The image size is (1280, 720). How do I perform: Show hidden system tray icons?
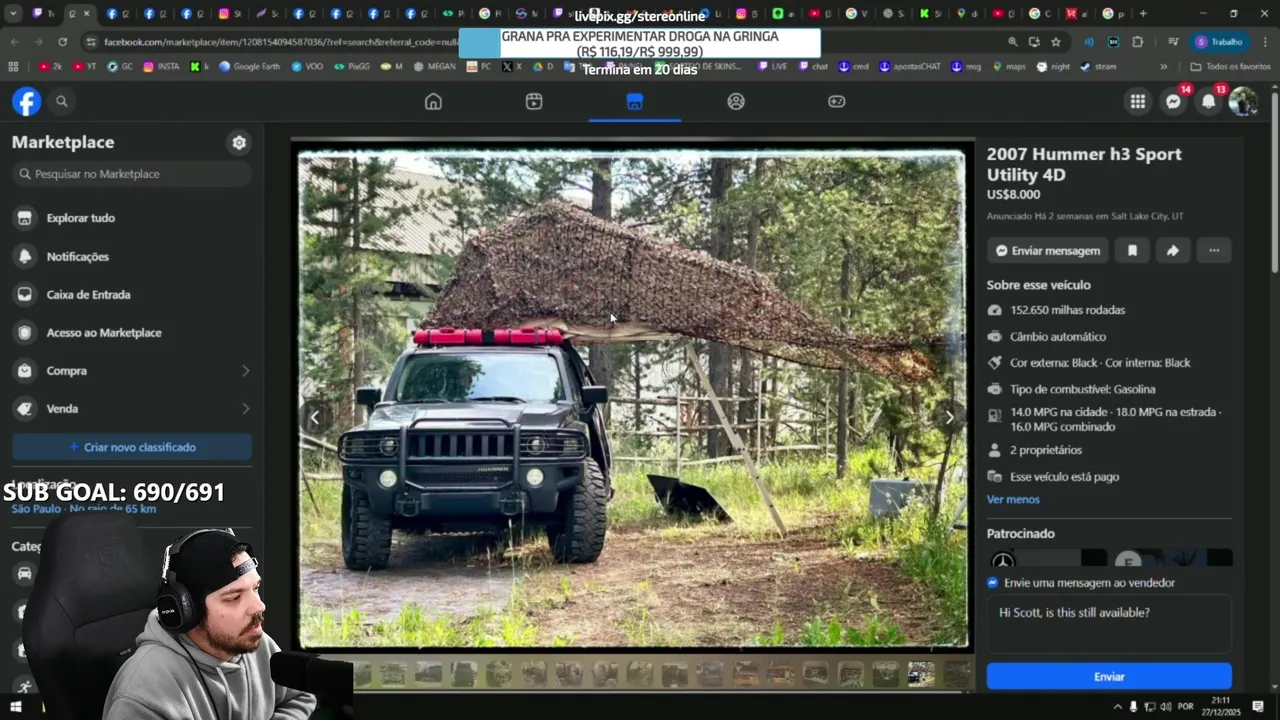point(1118,706)
